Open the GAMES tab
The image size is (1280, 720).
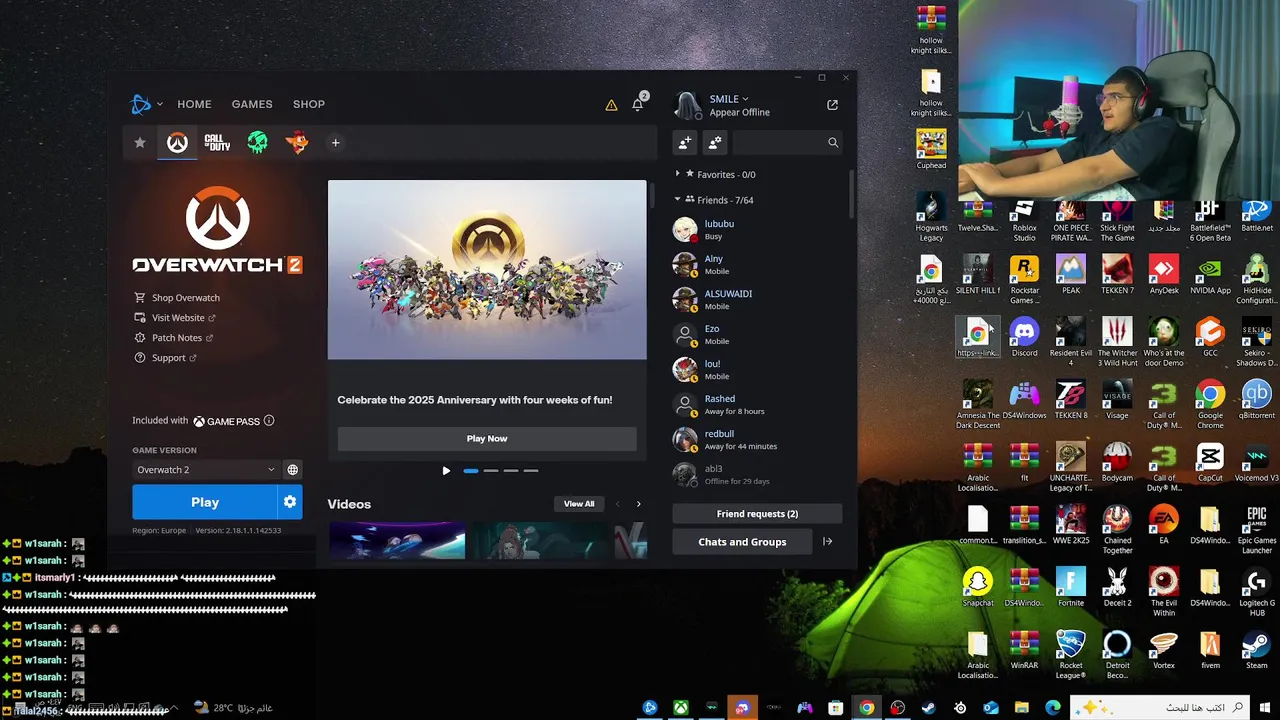coord(252,104)
